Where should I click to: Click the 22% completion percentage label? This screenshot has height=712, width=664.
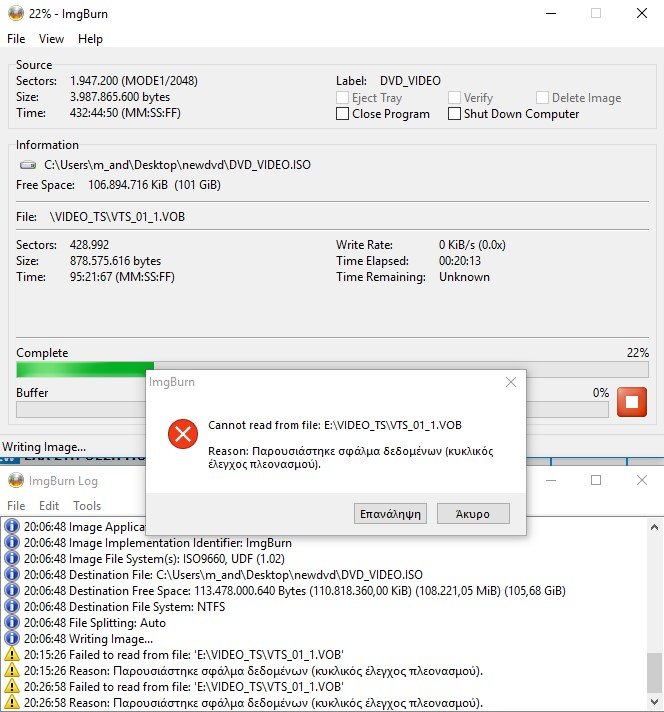(x=638, y=353)
